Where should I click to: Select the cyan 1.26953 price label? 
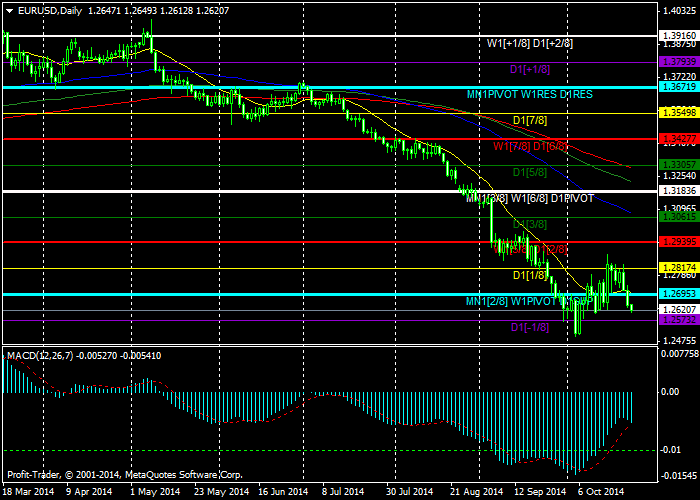[679, 294]
